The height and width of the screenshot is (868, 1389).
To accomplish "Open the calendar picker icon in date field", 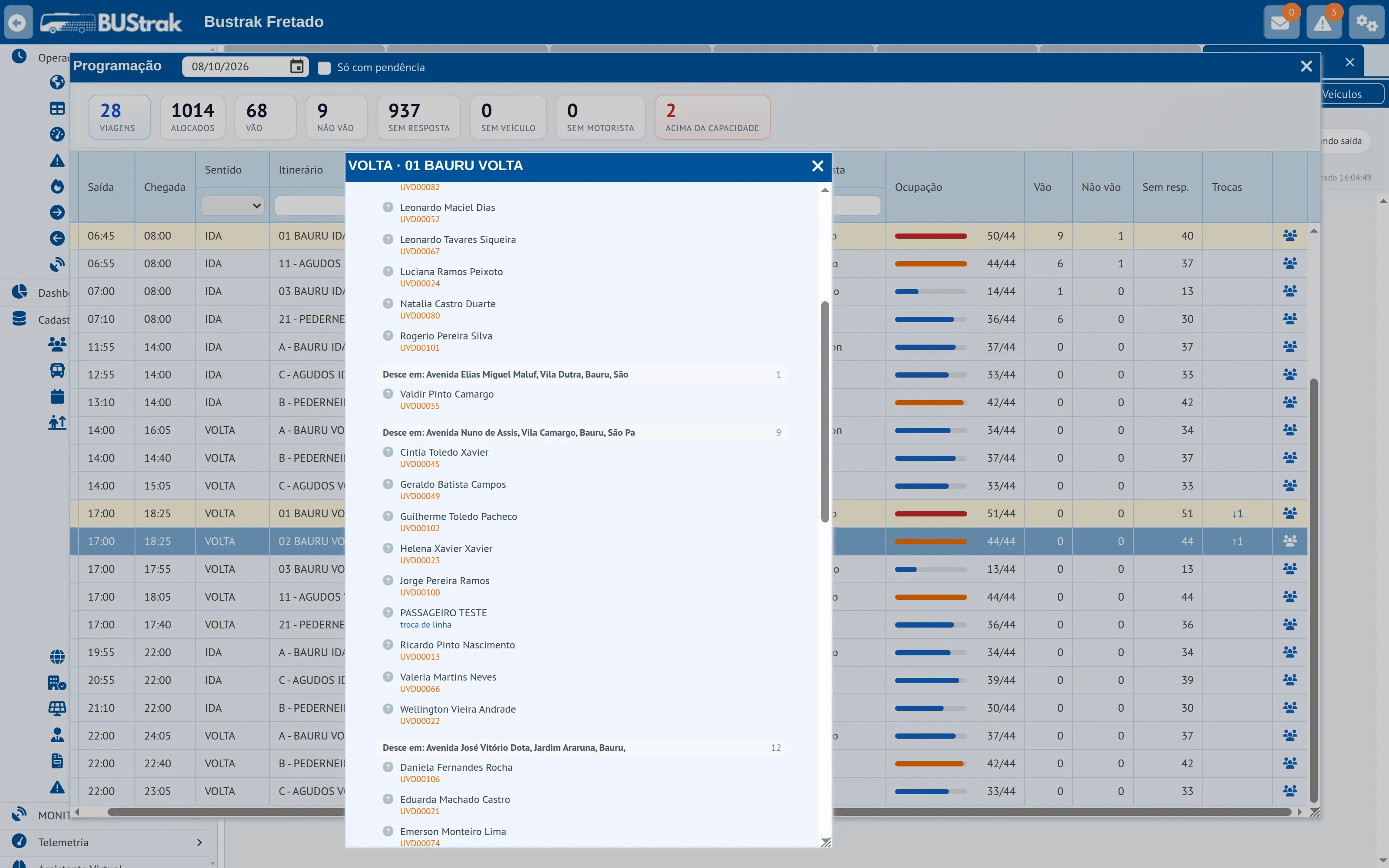I will (296, 66).
